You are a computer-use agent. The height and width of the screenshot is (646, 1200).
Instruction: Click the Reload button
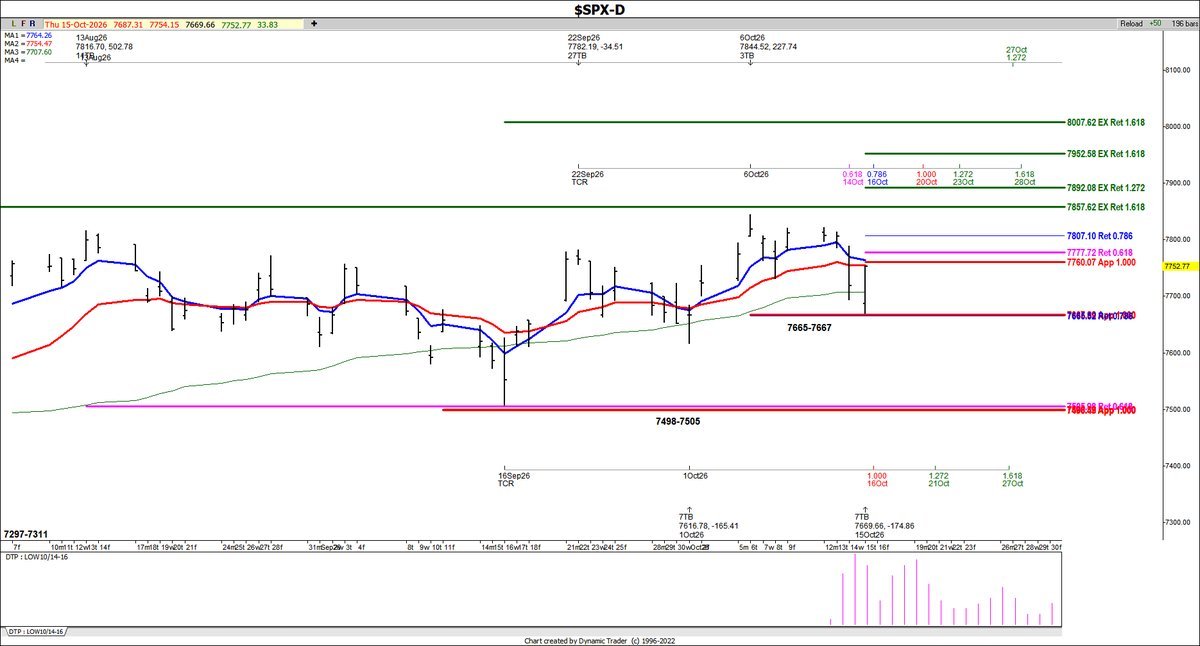tap(1132, 23)
